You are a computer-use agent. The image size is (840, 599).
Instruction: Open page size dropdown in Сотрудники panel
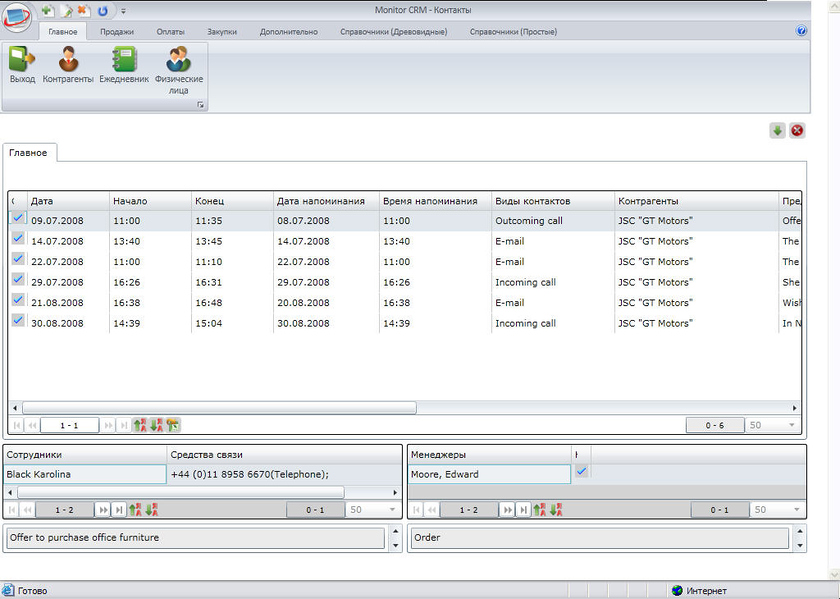[x=392, y=510]
